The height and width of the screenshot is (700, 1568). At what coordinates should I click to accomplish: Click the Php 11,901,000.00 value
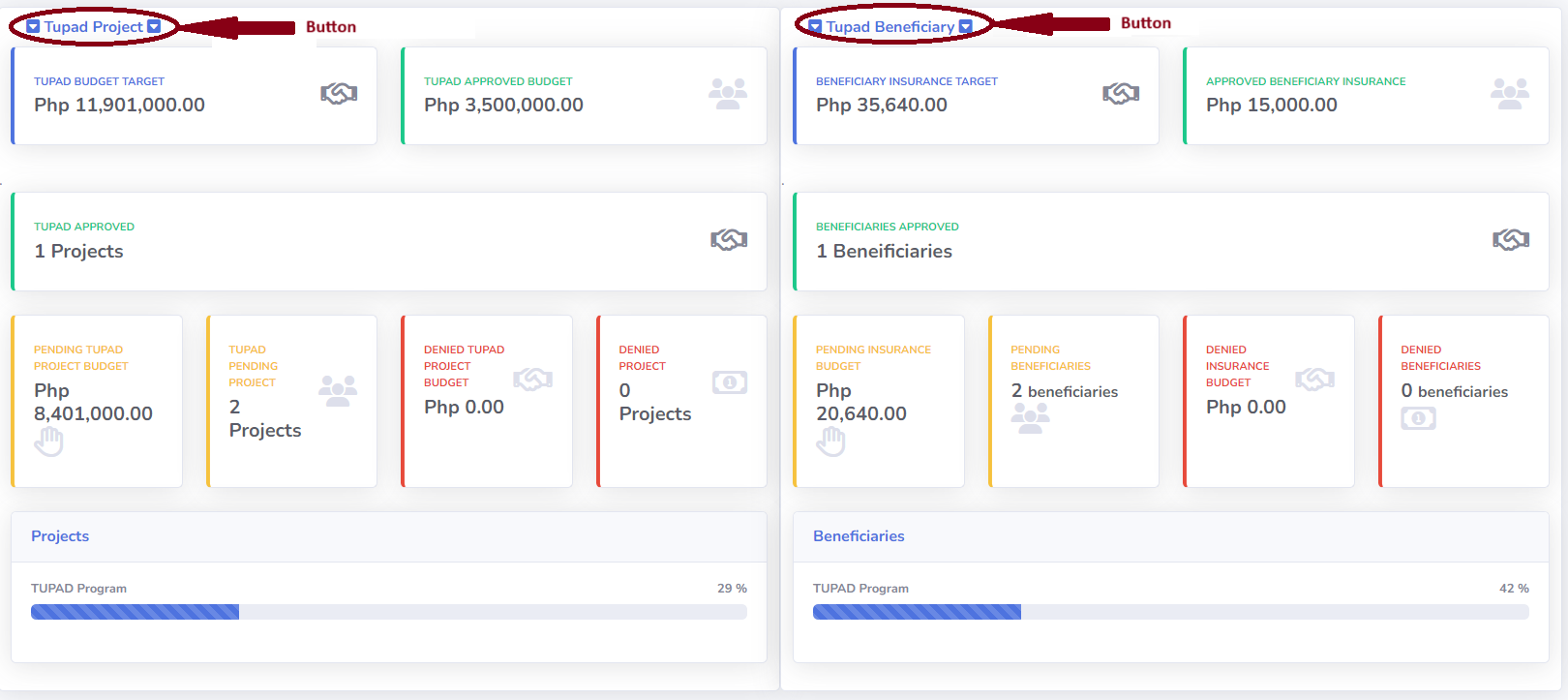[x=119, y=105]
